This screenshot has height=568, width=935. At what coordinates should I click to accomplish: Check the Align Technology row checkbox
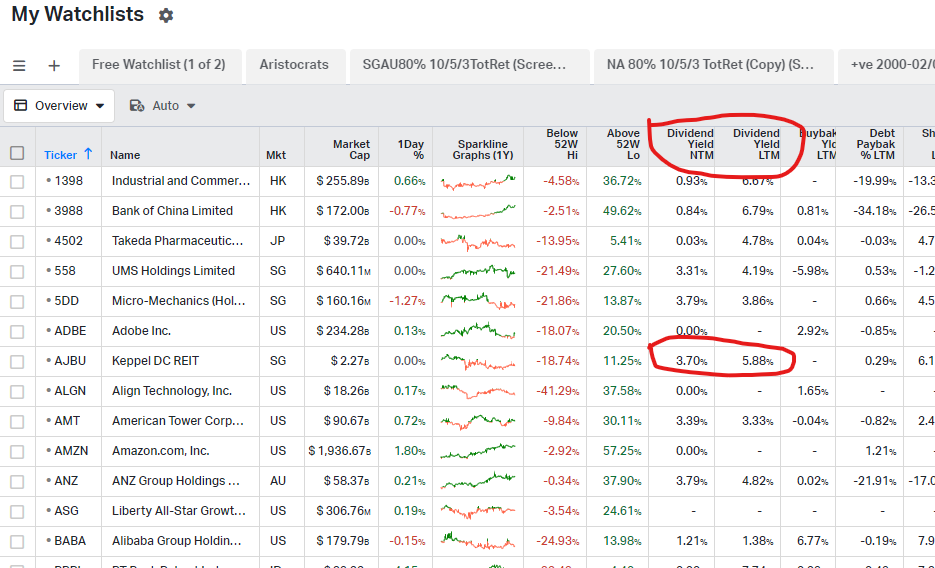pos(17,392)
